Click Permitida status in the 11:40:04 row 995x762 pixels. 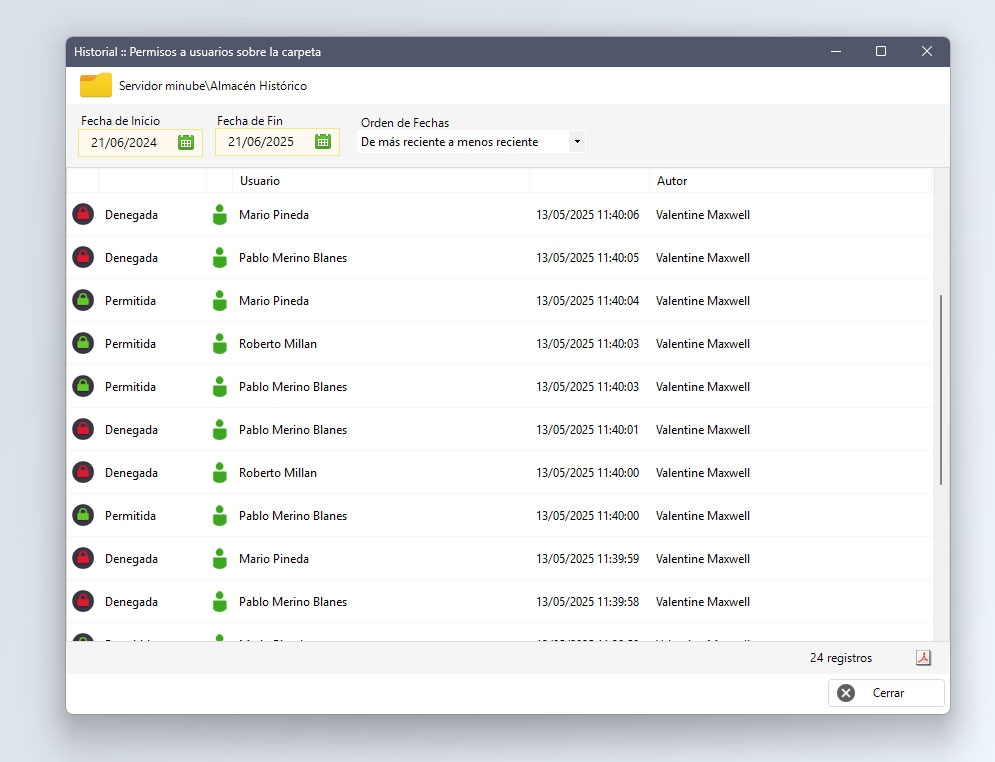point(130,301)
